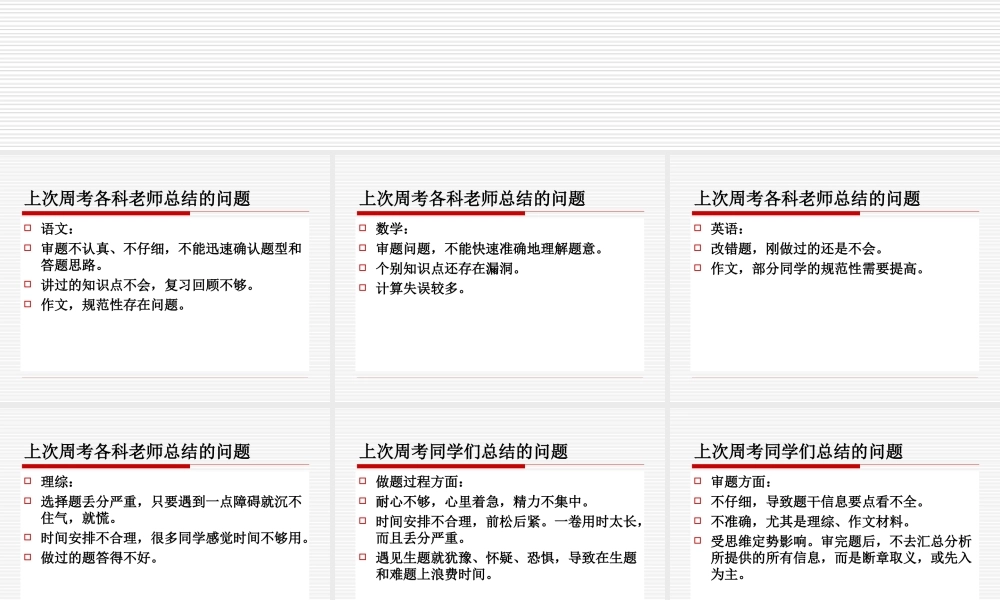Select the line 时间安排不合理，很多同学感觉时间不够用。
The image size is (1000, 600).
[x=176, y=538]
